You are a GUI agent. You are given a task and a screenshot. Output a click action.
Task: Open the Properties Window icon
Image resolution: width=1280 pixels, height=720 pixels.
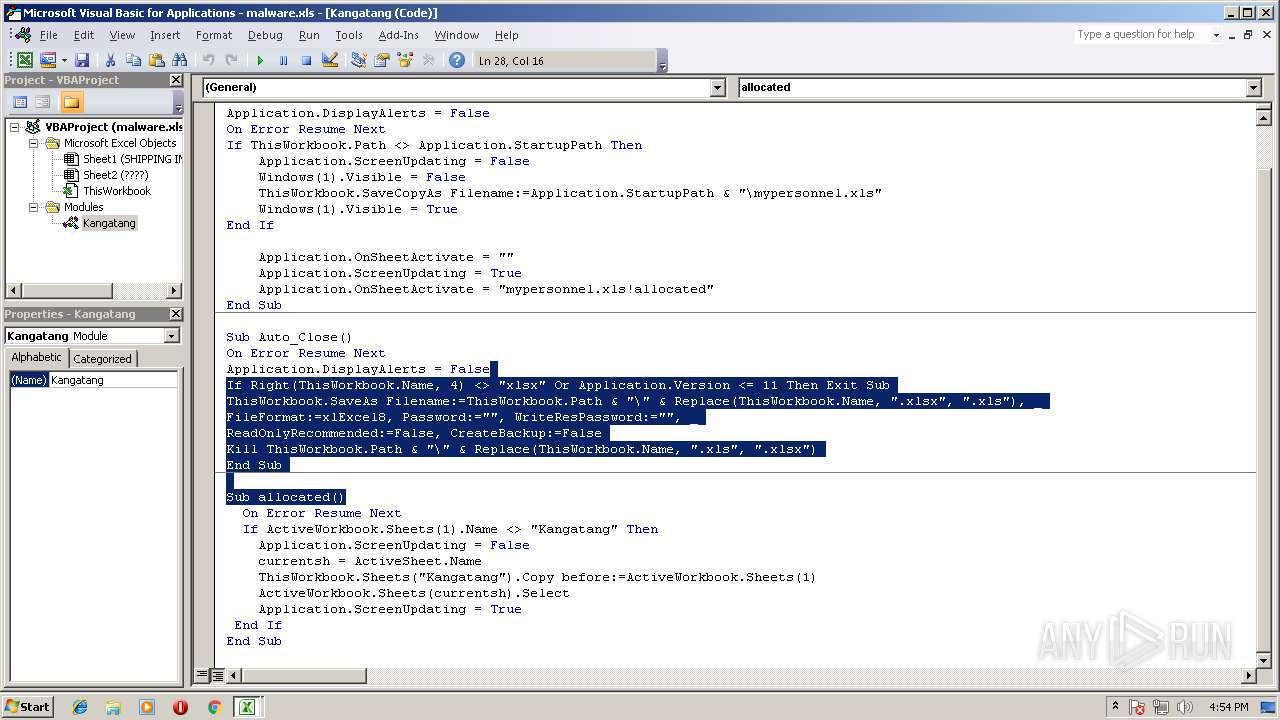tap(381, 60)
